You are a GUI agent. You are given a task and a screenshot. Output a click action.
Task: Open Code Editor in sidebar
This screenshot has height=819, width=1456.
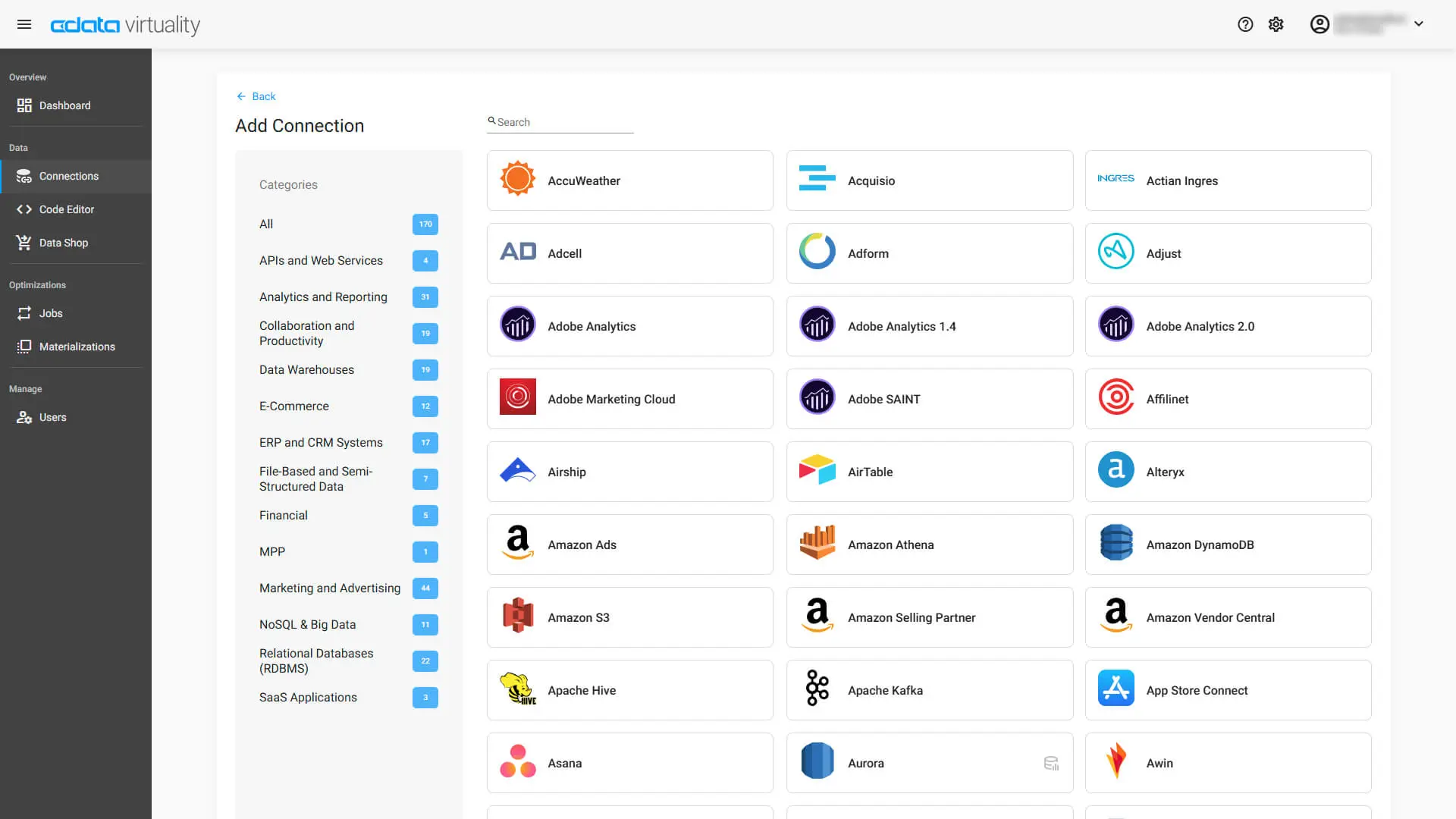click(67, 209)
